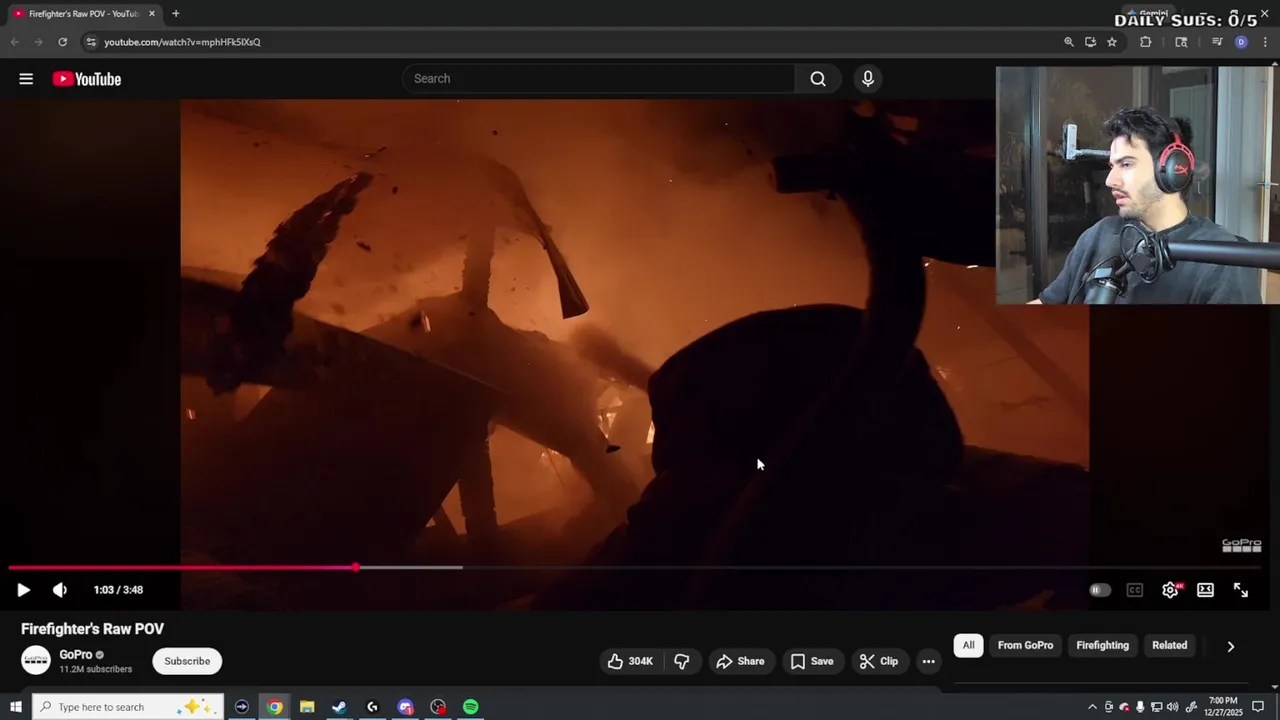Open File Explorer from taskbar
Image resolution: width=1280 pixels, height=720 pixels.
307,707
